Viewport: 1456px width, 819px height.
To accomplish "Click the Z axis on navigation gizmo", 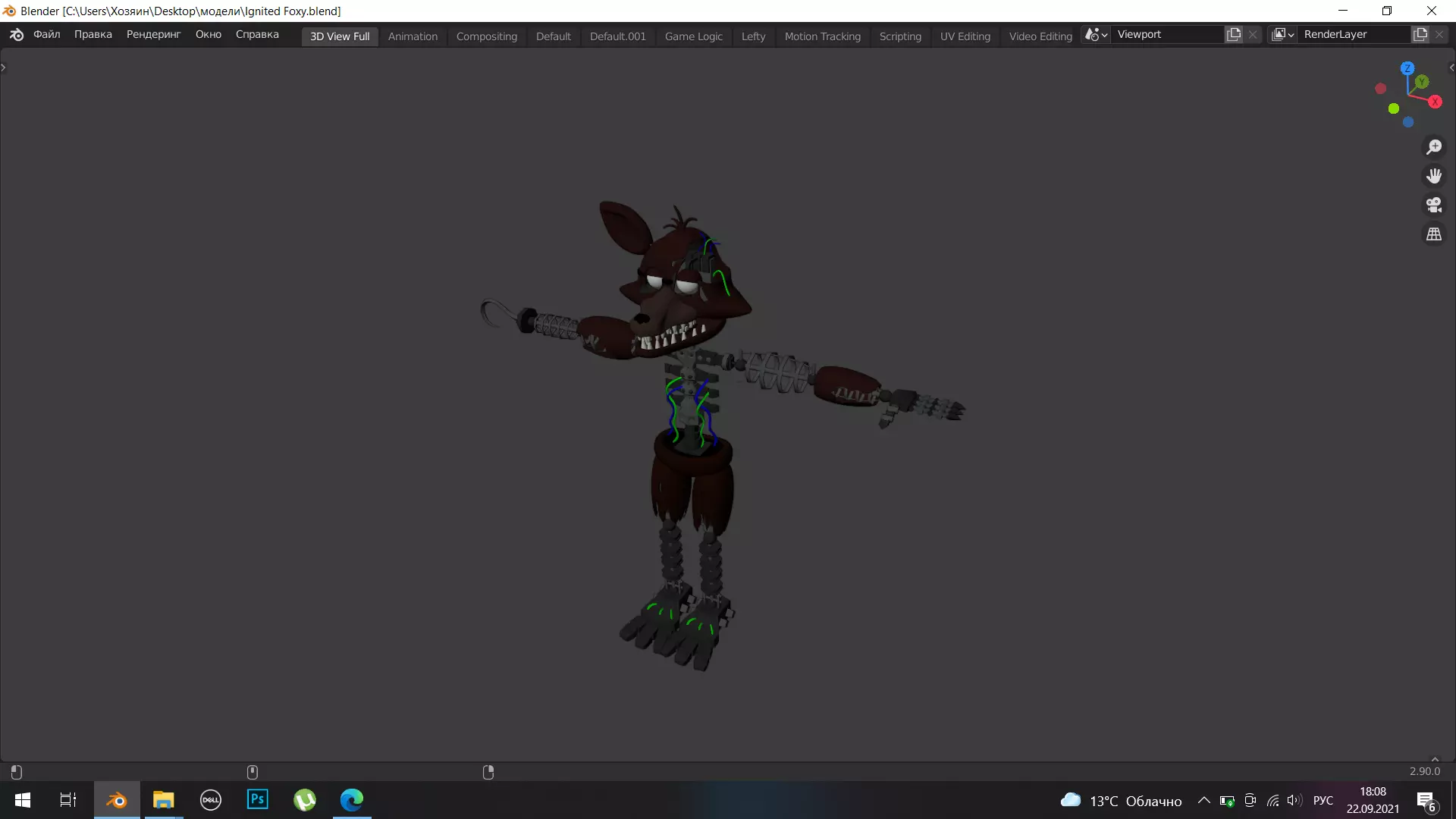I will (x=1407, y=68).
